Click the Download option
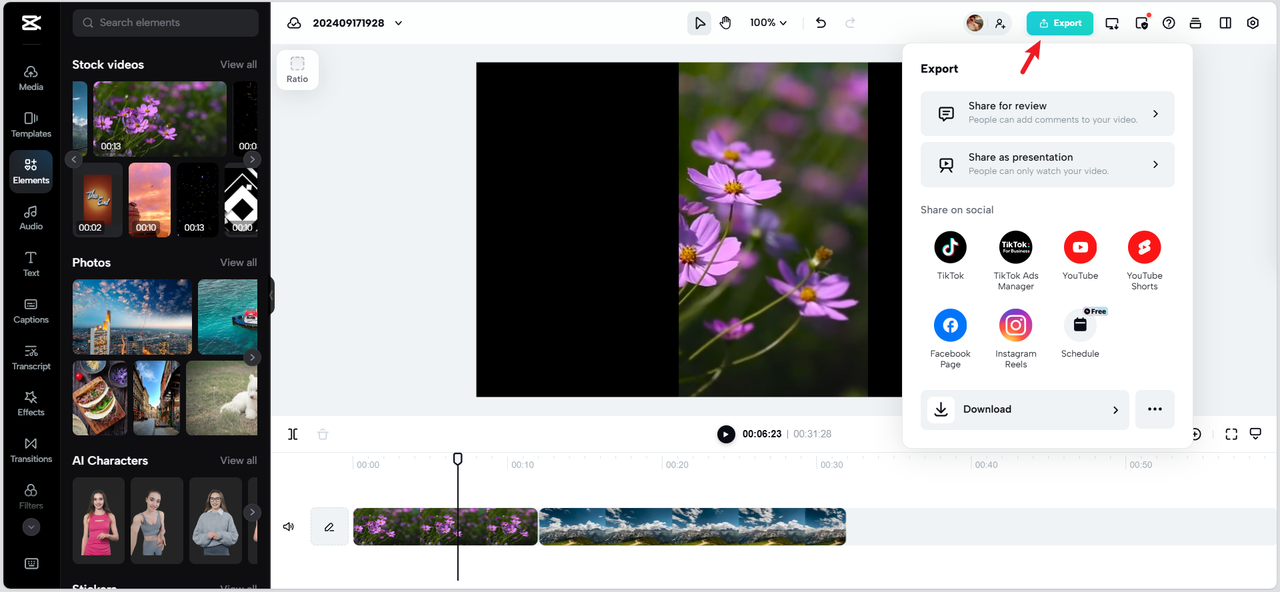 [x=1025, y=409]
